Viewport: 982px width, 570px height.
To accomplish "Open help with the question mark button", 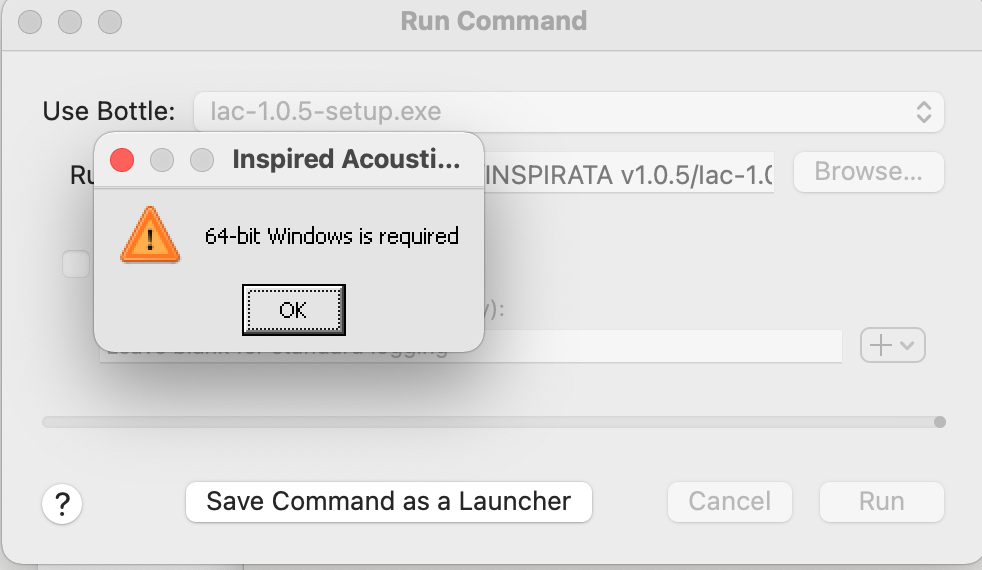I will pos(62,503).
